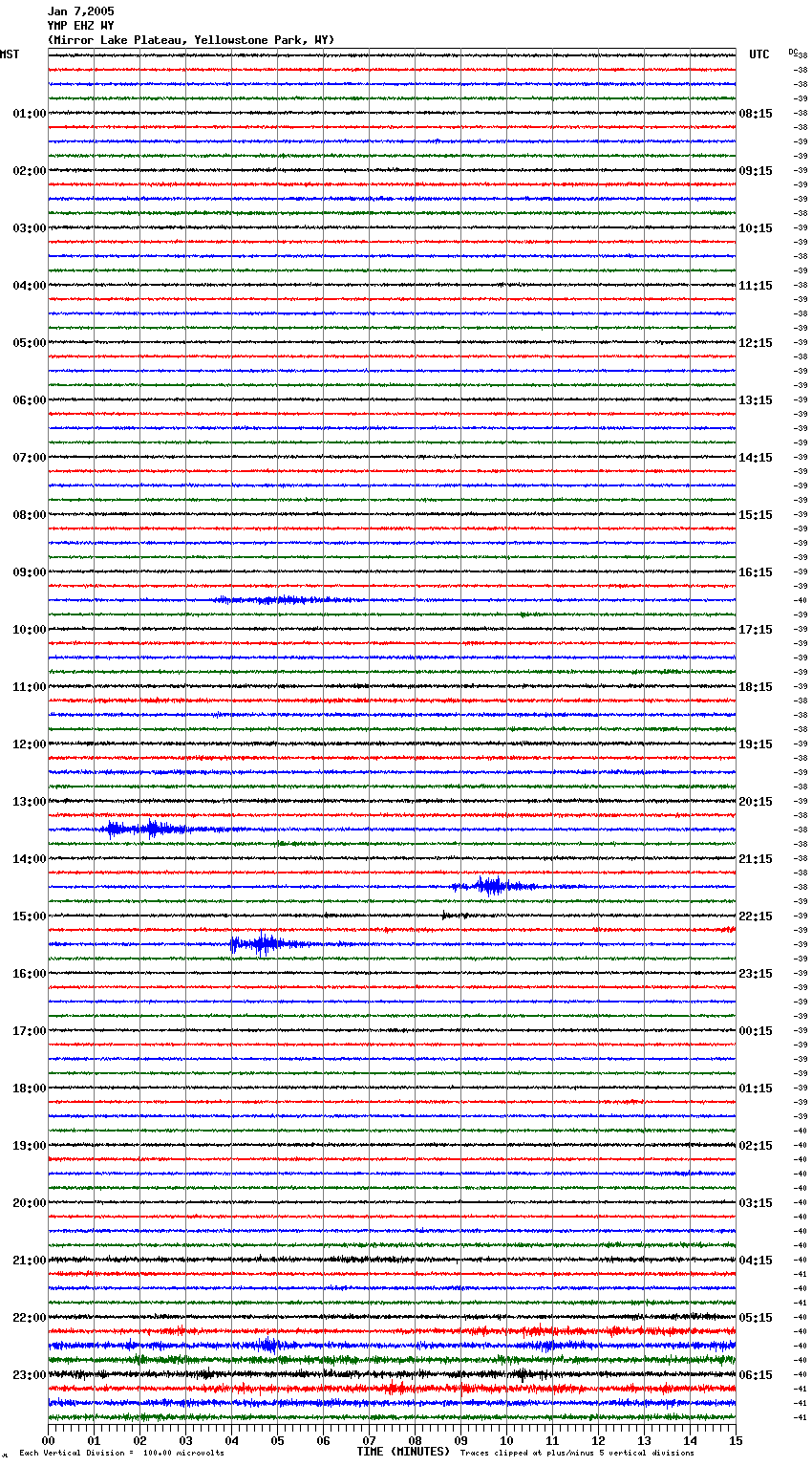This screenshot has width=812, height=1466.
Task: Click the '02:00' MST time label
Action: [x=30, y=171]
